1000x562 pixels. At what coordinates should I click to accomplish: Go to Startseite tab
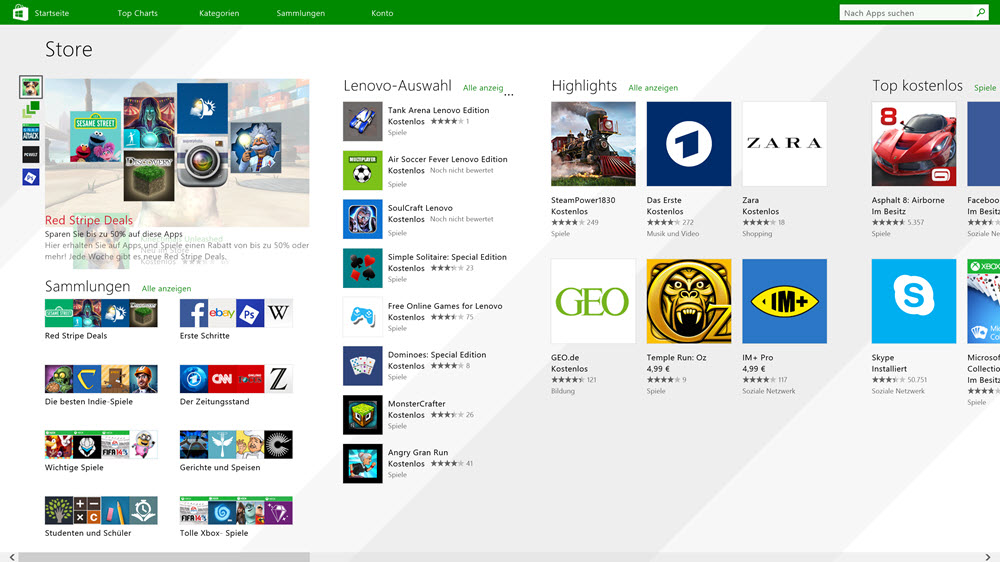[52, 13]
